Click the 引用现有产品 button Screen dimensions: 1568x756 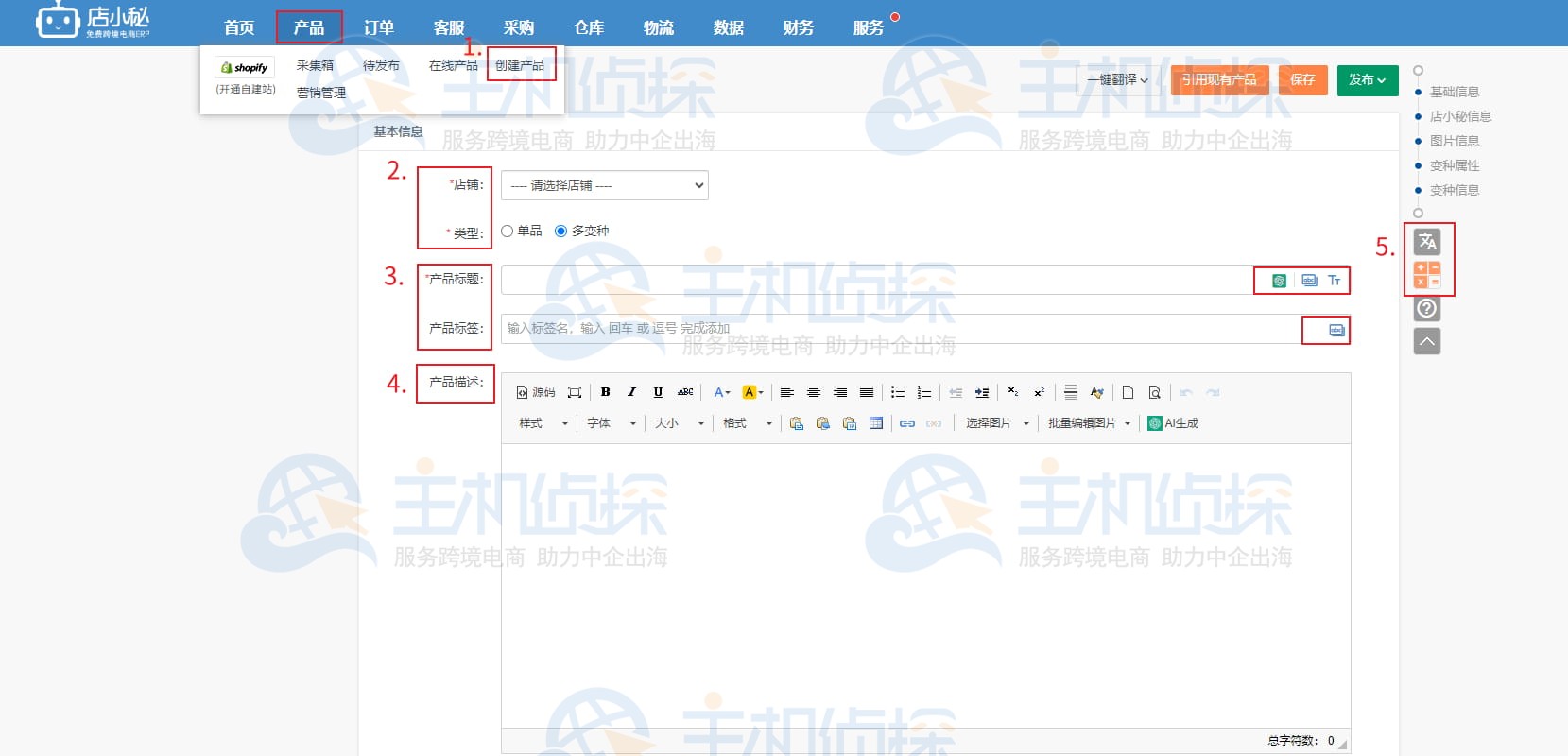pos(1219,80)
